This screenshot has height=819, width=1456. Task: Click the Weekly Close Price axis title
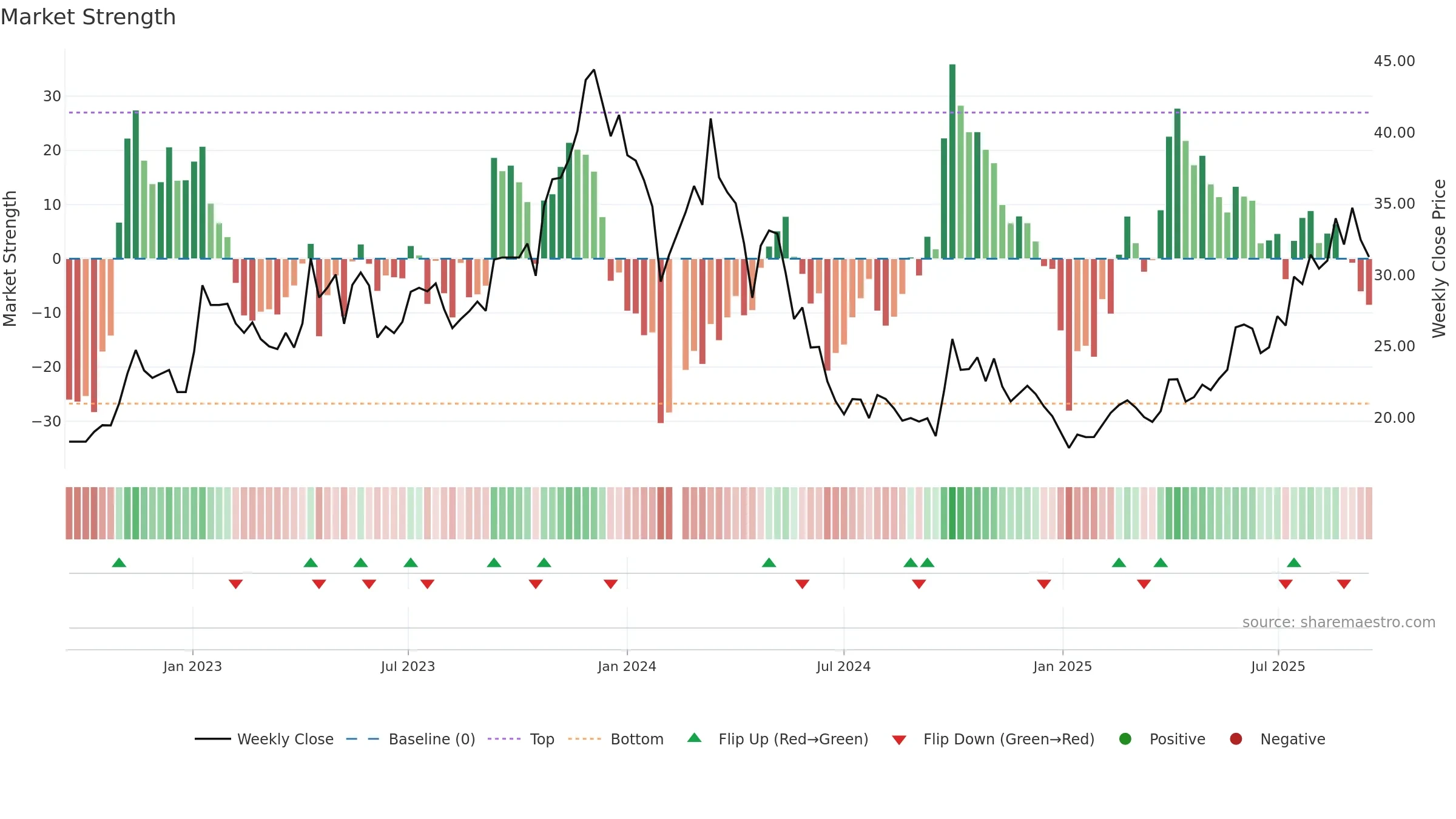click(1439, 258)
